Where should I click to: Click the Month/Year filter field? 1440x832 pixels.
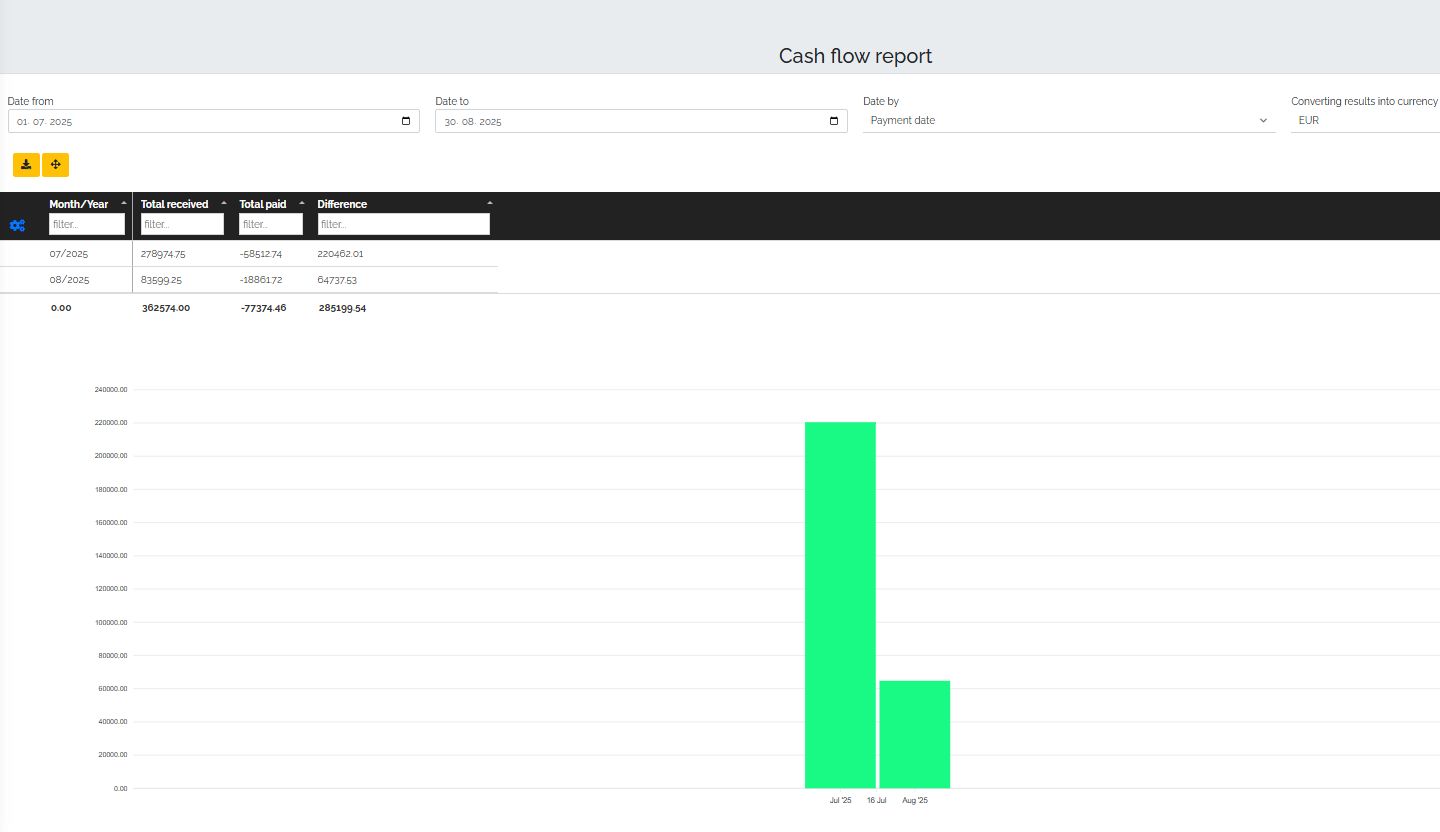coord(87,225)
